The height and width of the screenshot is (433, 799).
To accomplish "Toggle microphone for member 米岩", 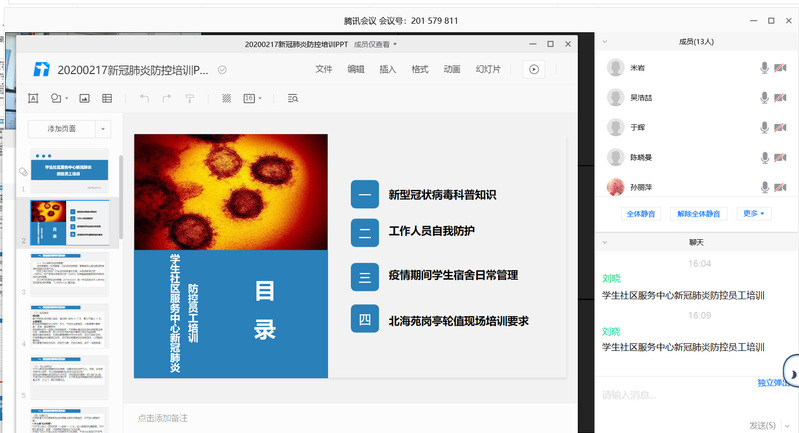I will (764, 68).
